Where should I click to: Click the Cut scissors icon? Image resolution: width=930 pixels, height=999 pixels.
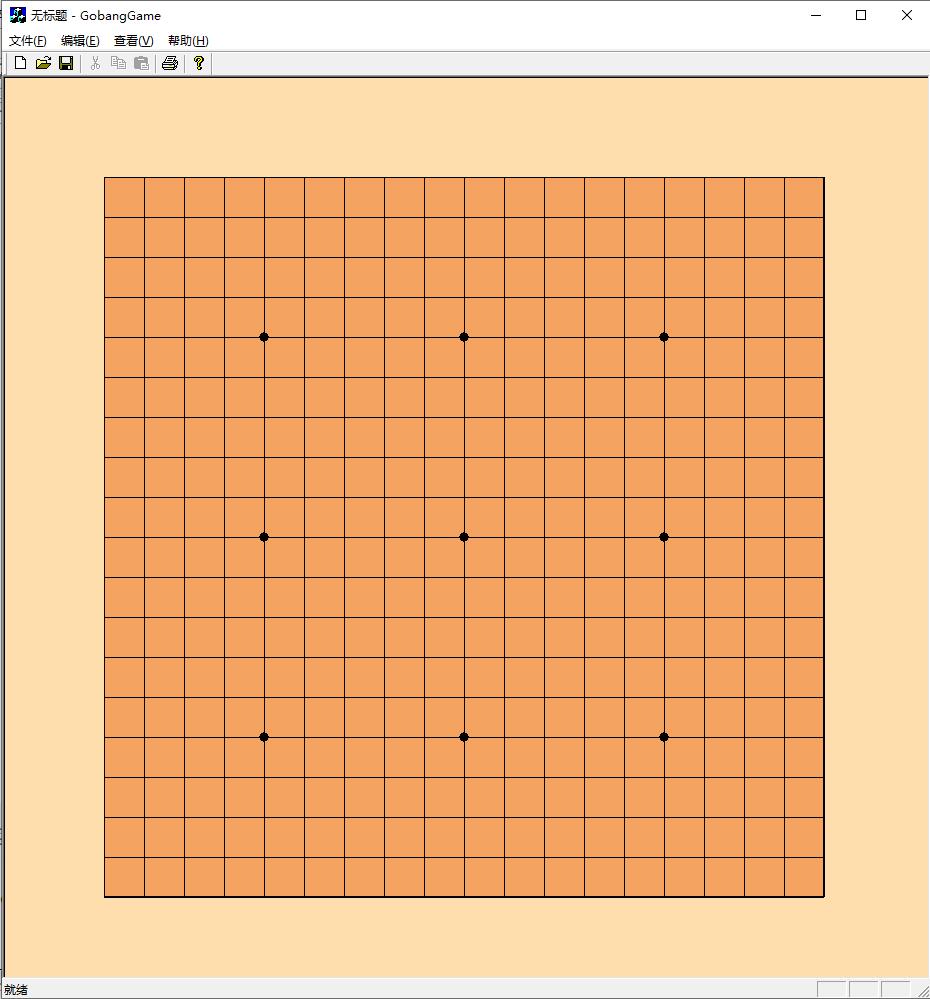[x=96, y=63]
